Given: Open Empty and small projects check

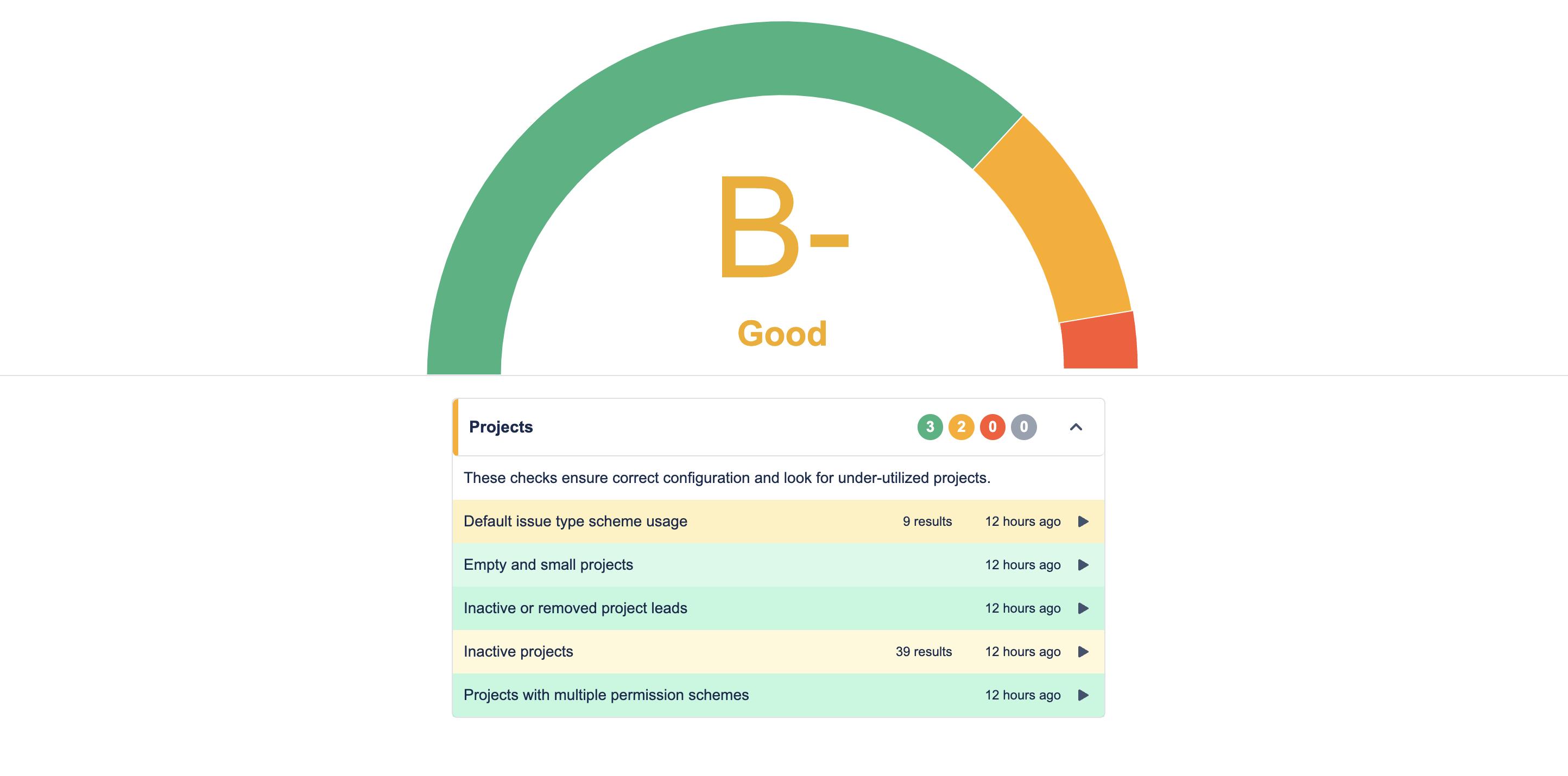Looking at the screenshot, I should click(548, 565).
